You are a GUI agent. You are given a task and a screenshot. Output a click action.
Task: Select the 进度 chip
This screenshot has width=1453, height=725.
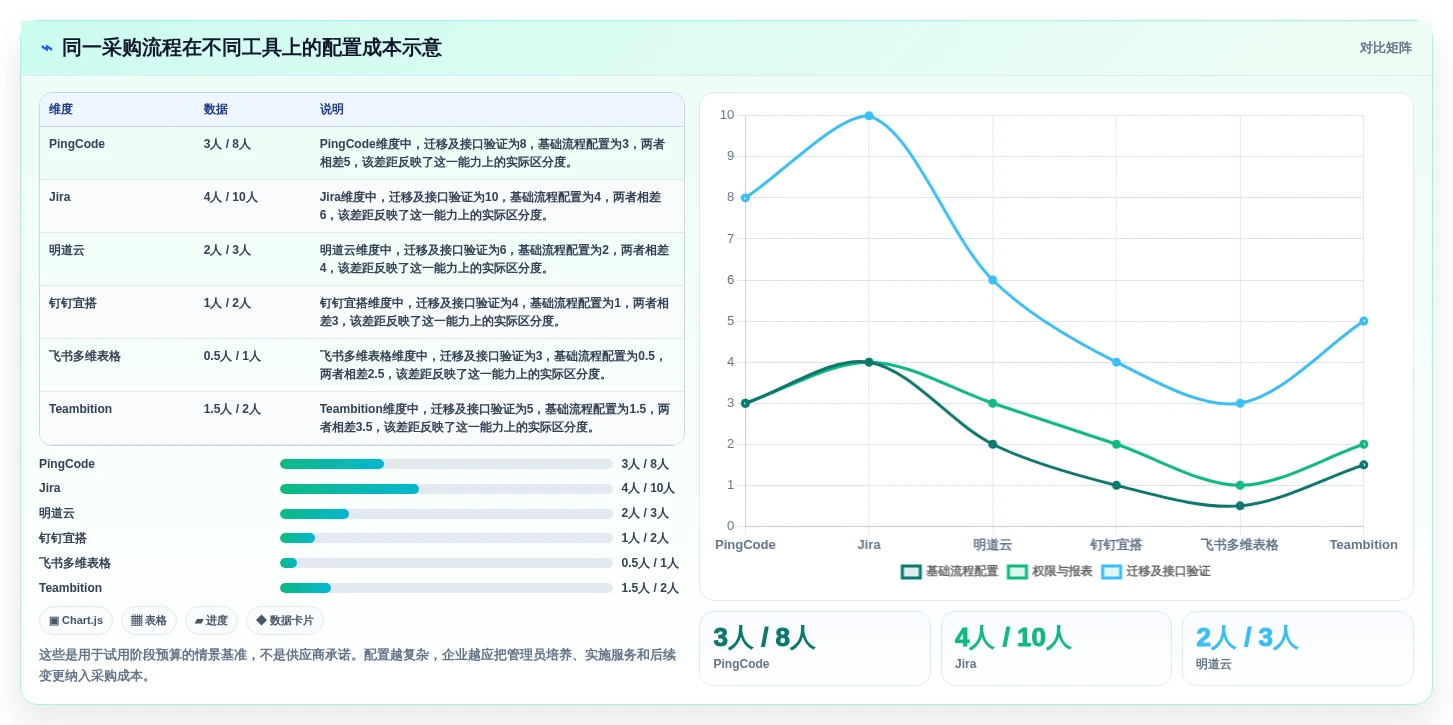coord(211,621)
